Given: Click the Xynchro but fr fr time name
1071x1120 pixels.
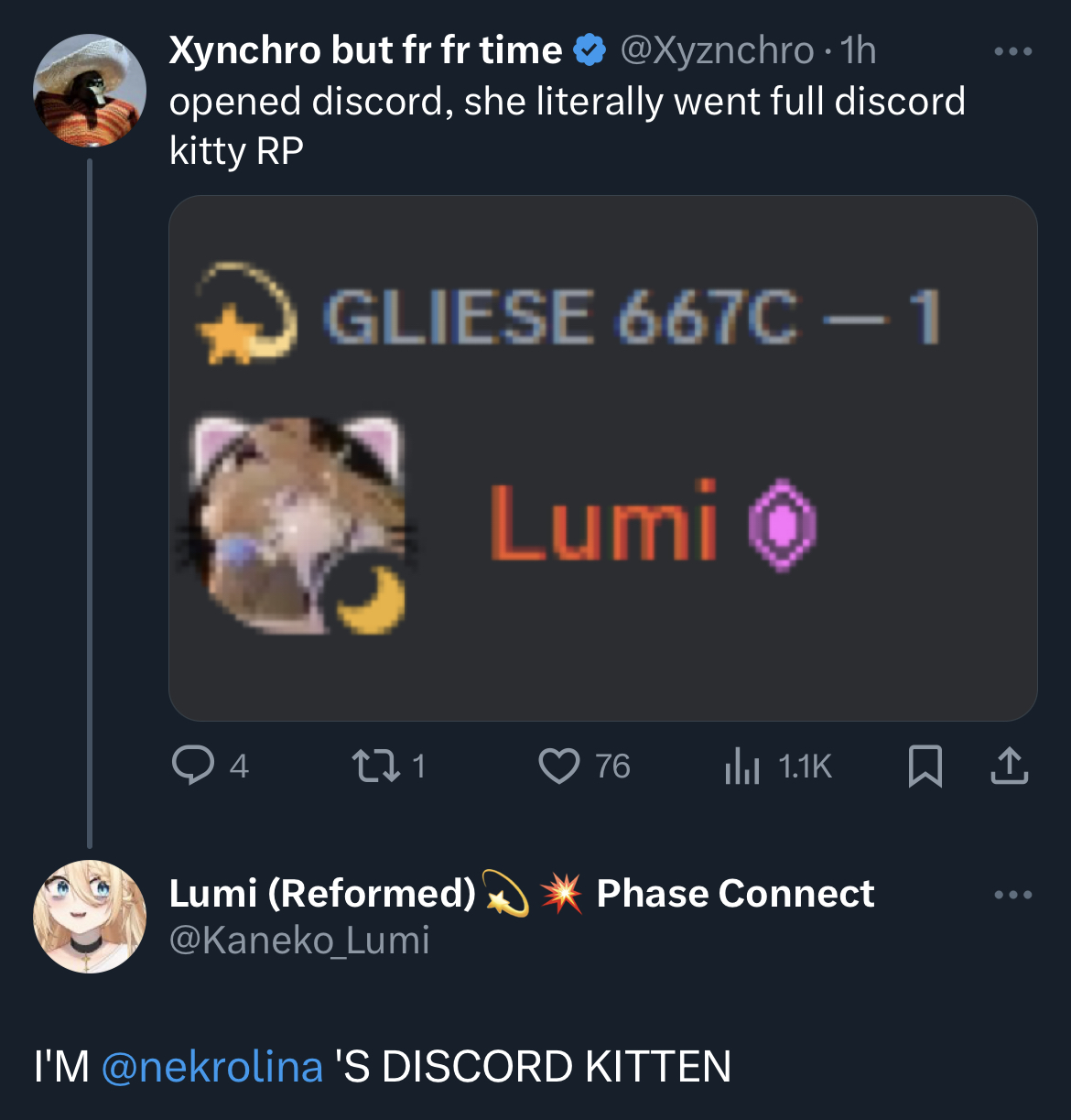Looking at the screenshot, I should [365, 50].
